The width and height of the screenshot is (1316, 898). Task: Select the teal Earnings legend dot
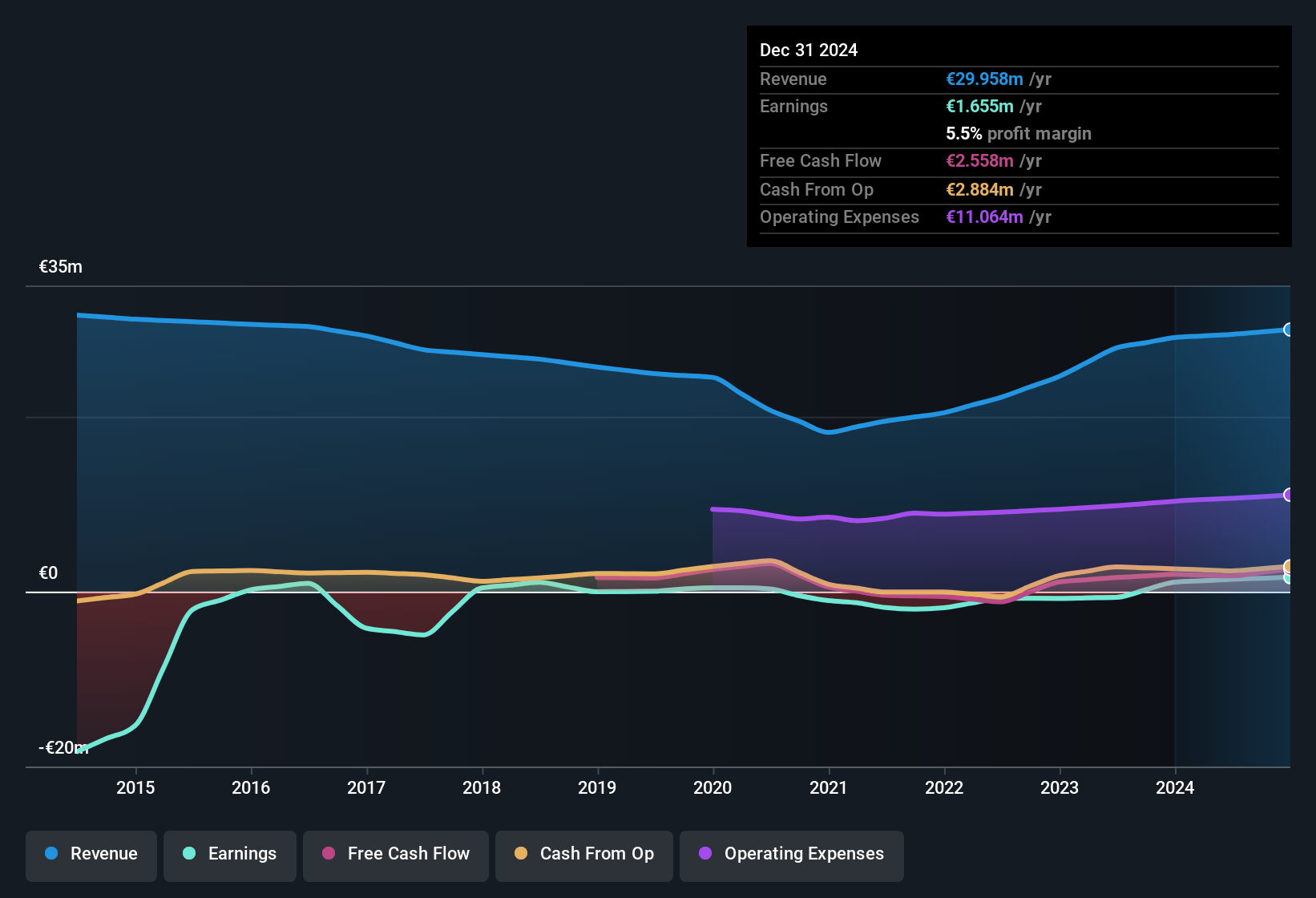(x=189, y=854)
